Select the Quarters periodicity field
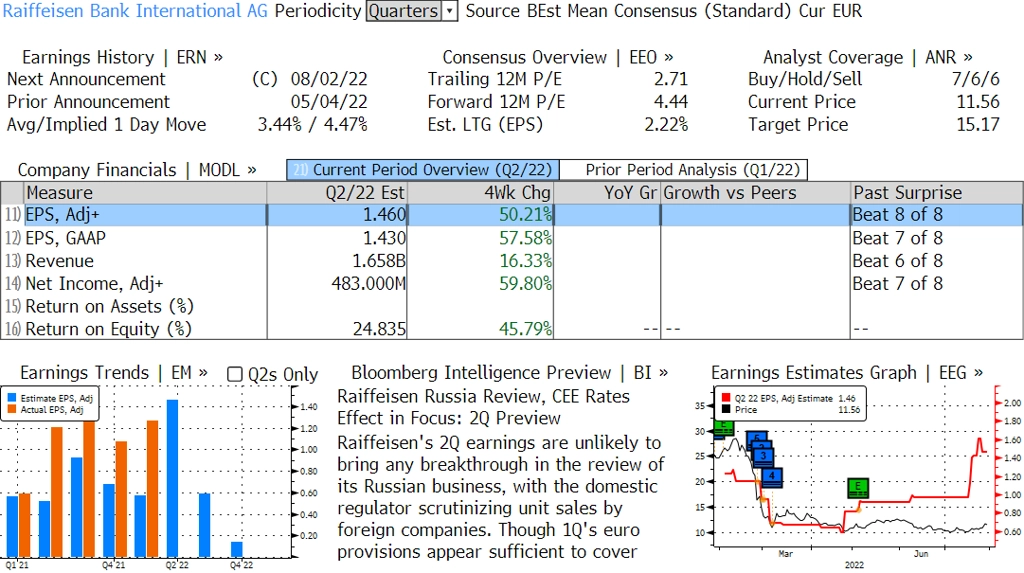The width and height of the screenshot is (1024, 573). click(404, 11)
